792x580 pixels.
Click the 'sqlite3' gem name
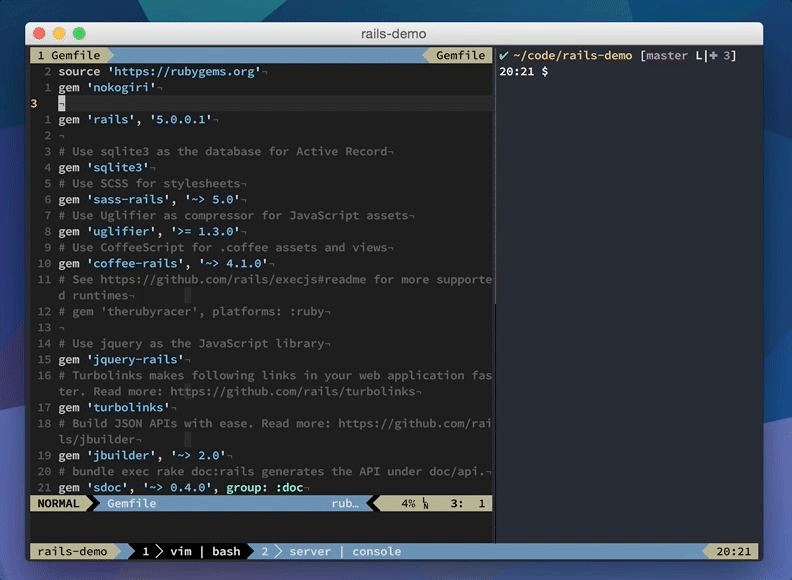[x=117, y=167]
